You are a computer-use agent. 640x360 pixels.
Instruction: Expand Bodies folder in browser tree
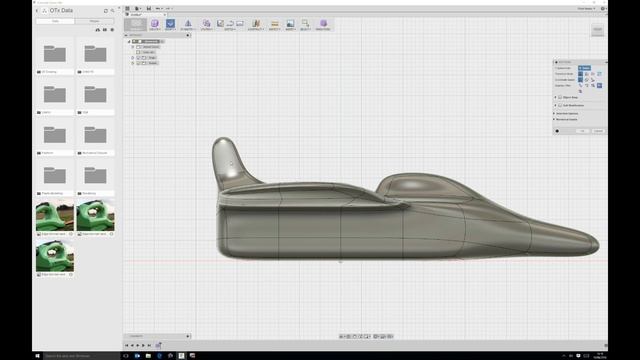[133, 63]
